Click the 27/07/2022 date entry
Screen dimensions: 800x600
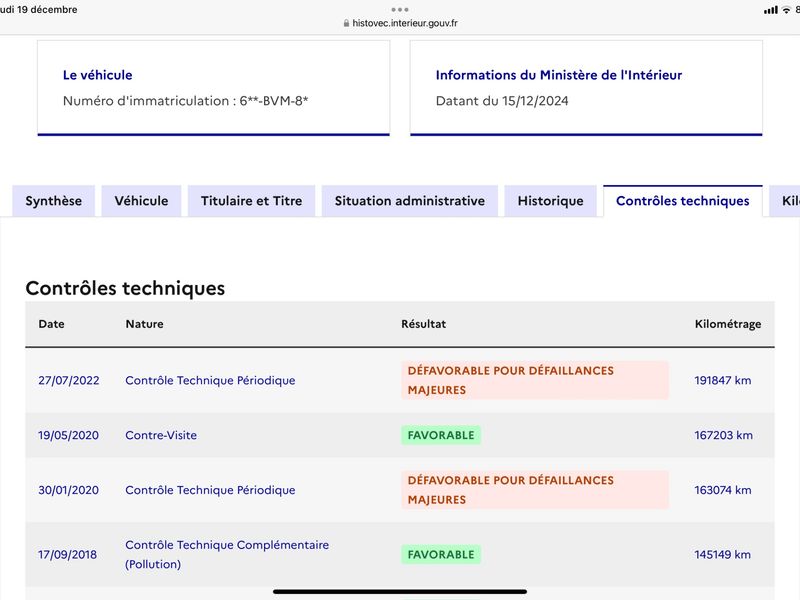tap(69, 381)
